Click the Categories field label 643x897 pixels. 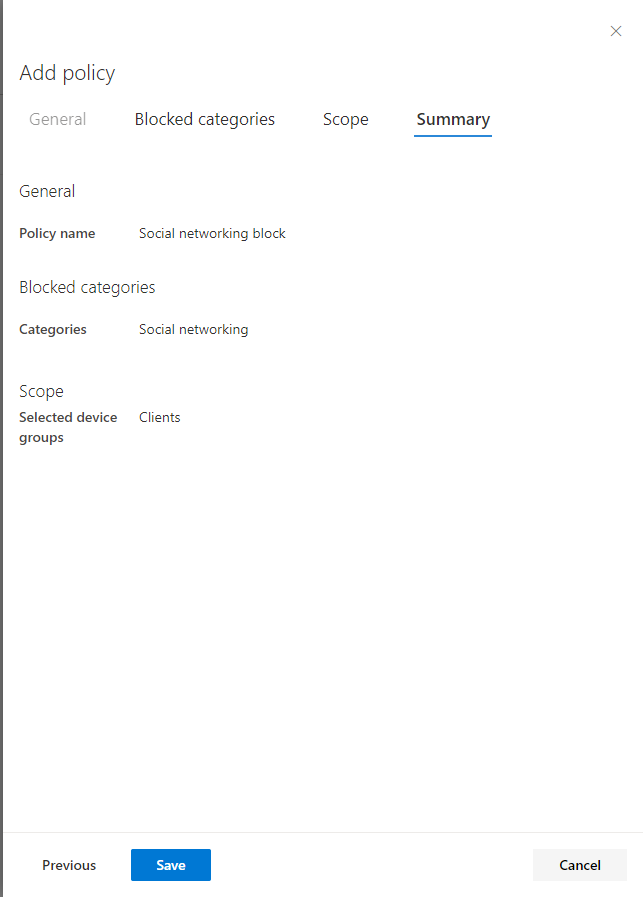pos(53,330)
